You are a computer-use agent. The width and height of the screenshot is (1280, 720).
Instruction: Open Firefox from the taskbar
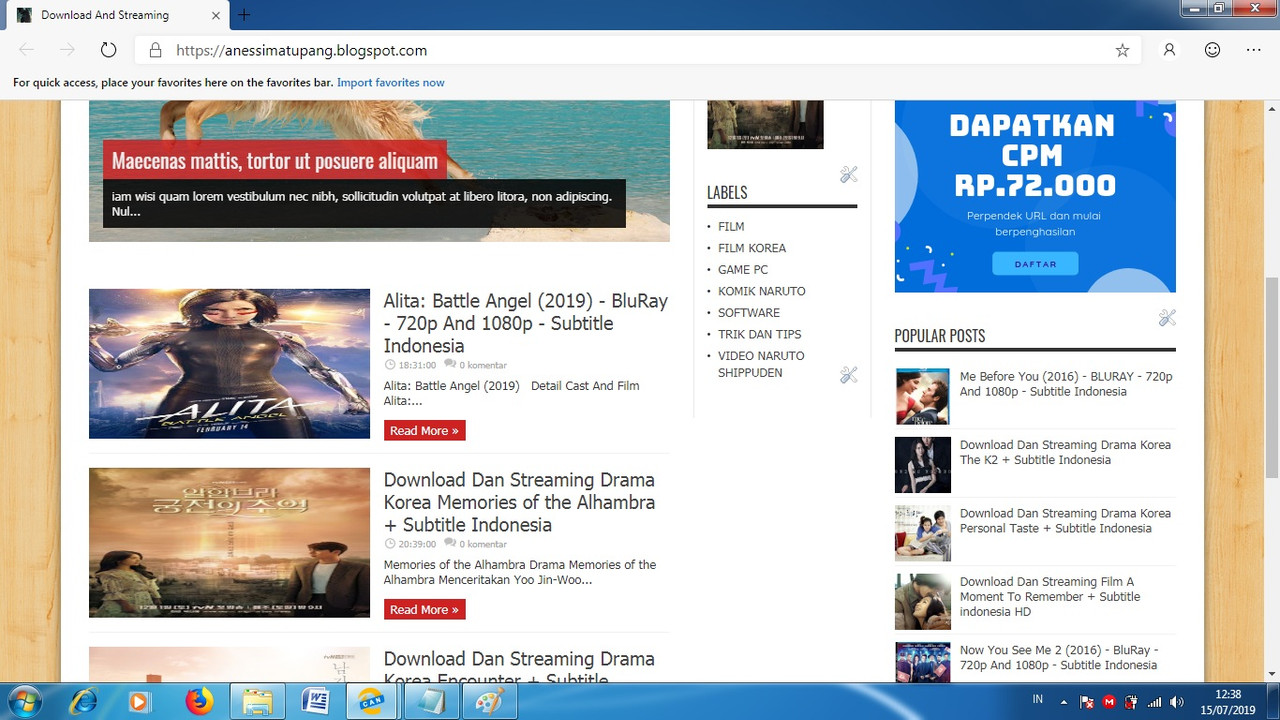[x=199, y=702]
